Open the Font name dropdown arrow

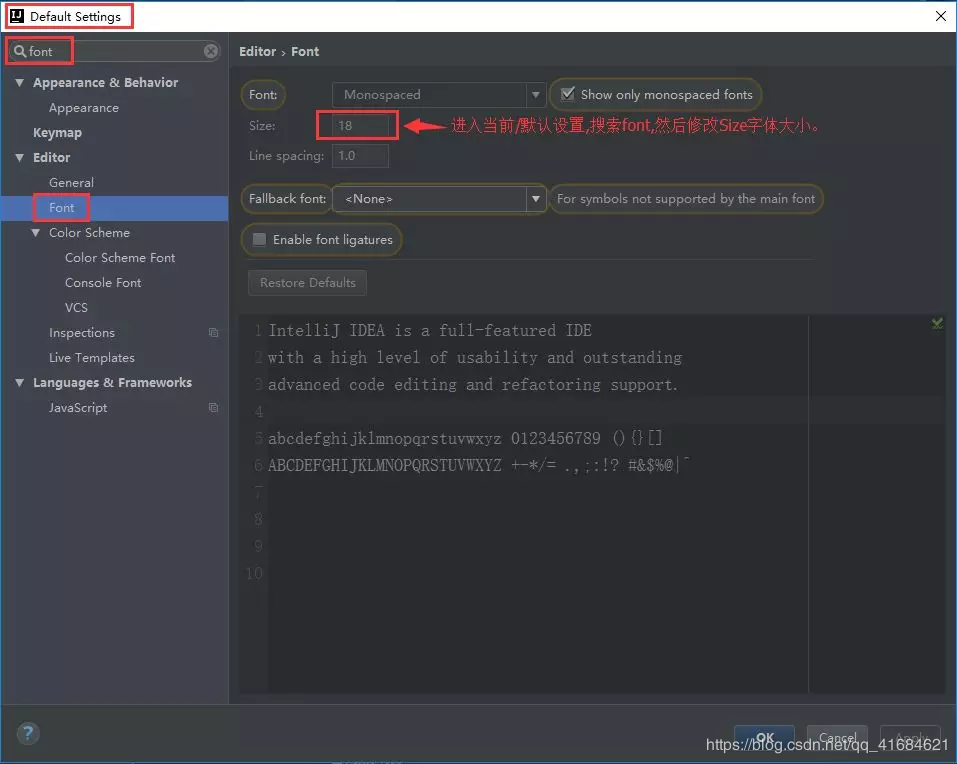pyautogui.click(x=535, y=95)
